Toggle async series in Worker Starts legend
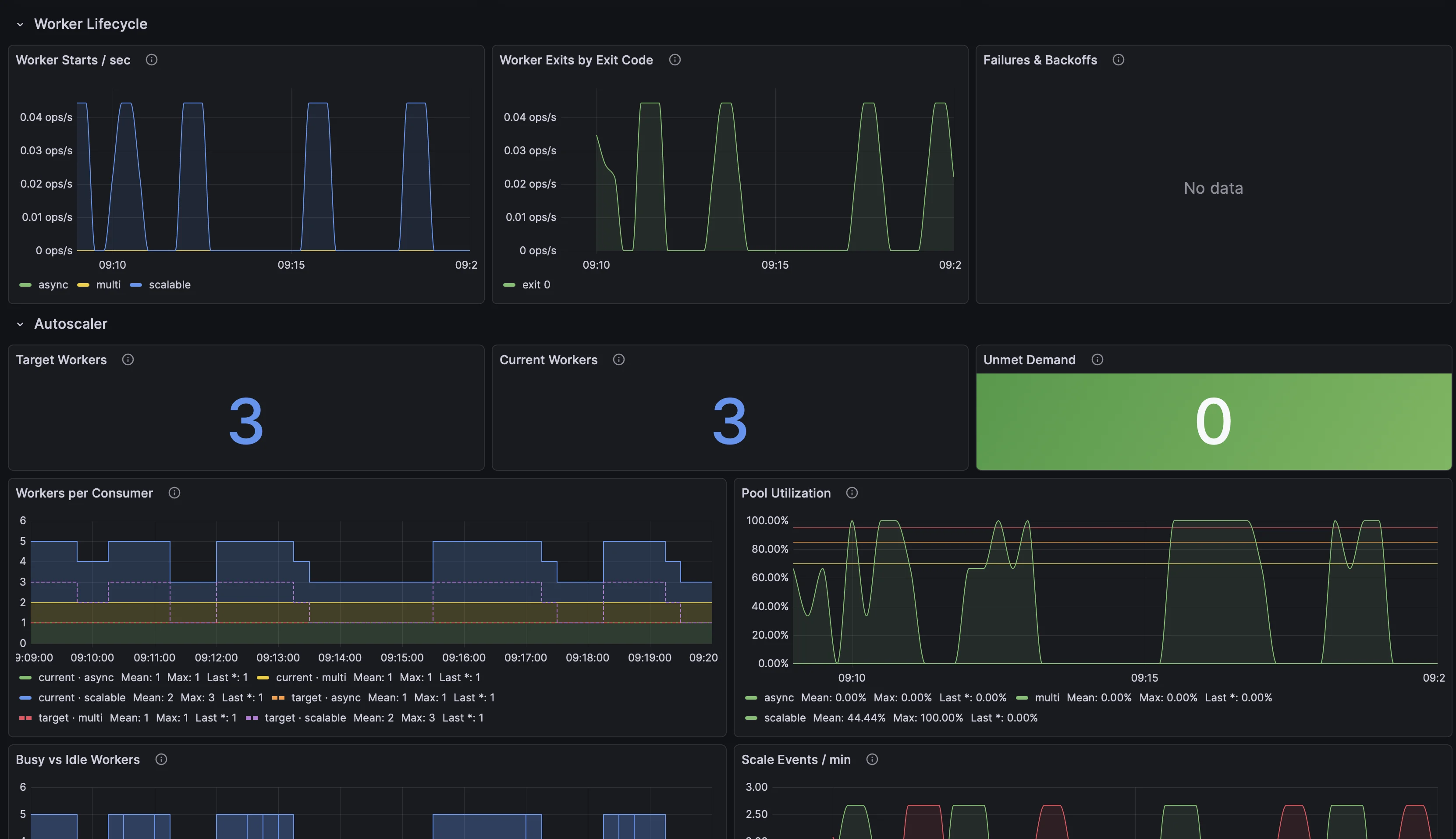 tap(53, 284)
